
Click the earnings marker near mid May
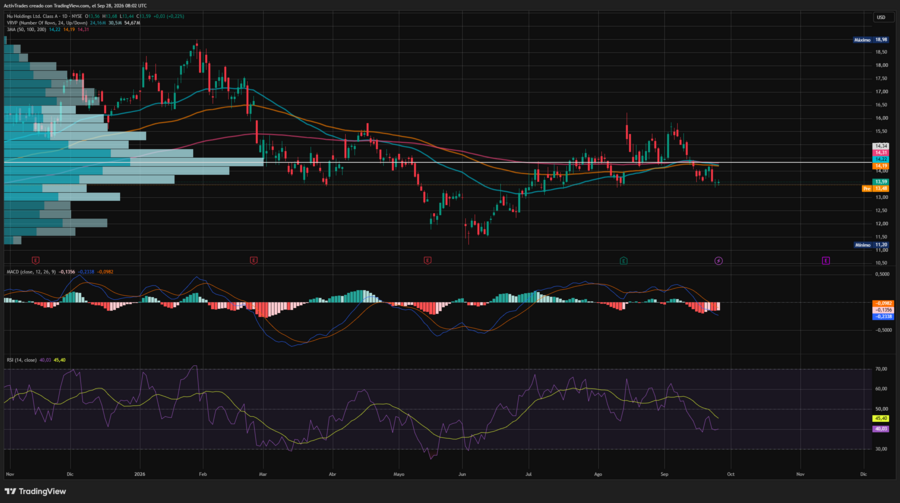428,260
